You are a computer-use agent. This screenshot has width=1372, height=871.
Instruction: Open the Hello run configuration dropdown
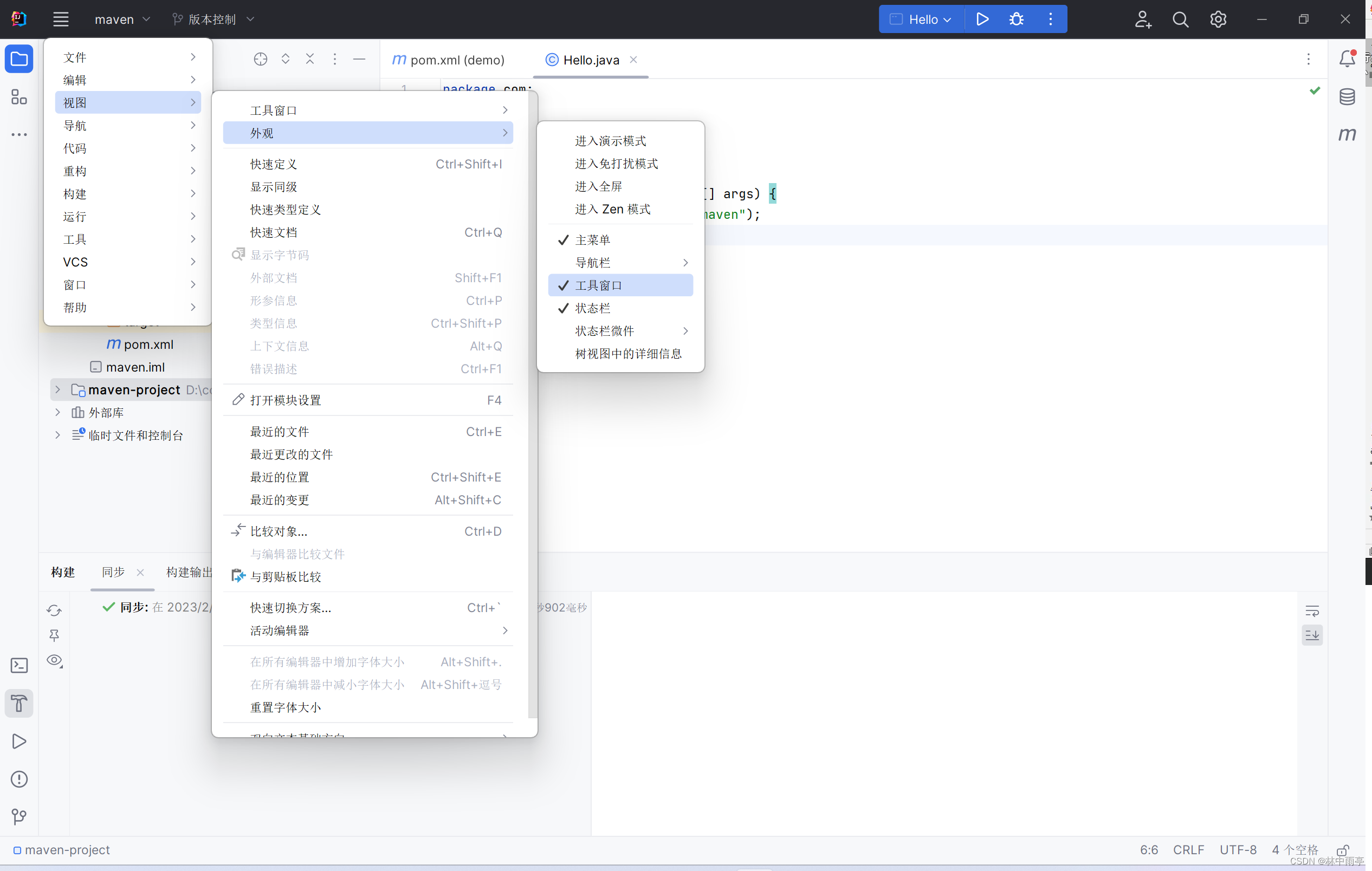tap(921, 19)
